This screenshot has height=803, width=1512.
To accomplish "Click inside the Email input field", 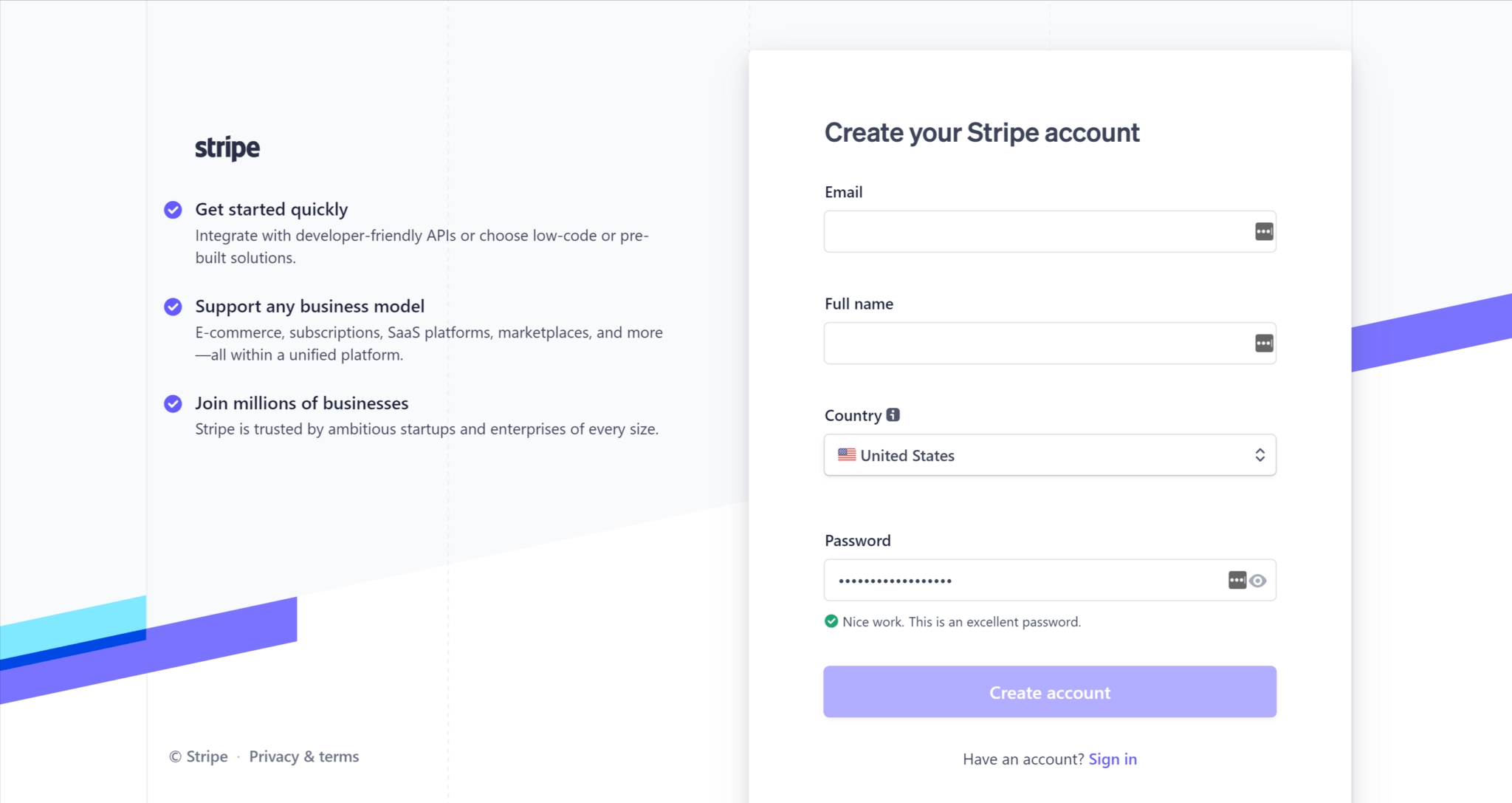I will 1034,231.
